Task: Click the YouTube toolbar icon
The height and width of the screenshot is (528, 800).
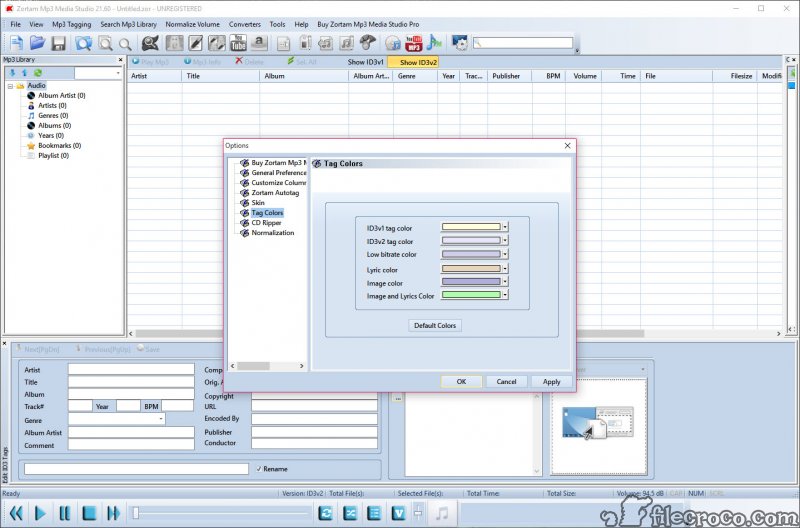Action: point(238,43)
